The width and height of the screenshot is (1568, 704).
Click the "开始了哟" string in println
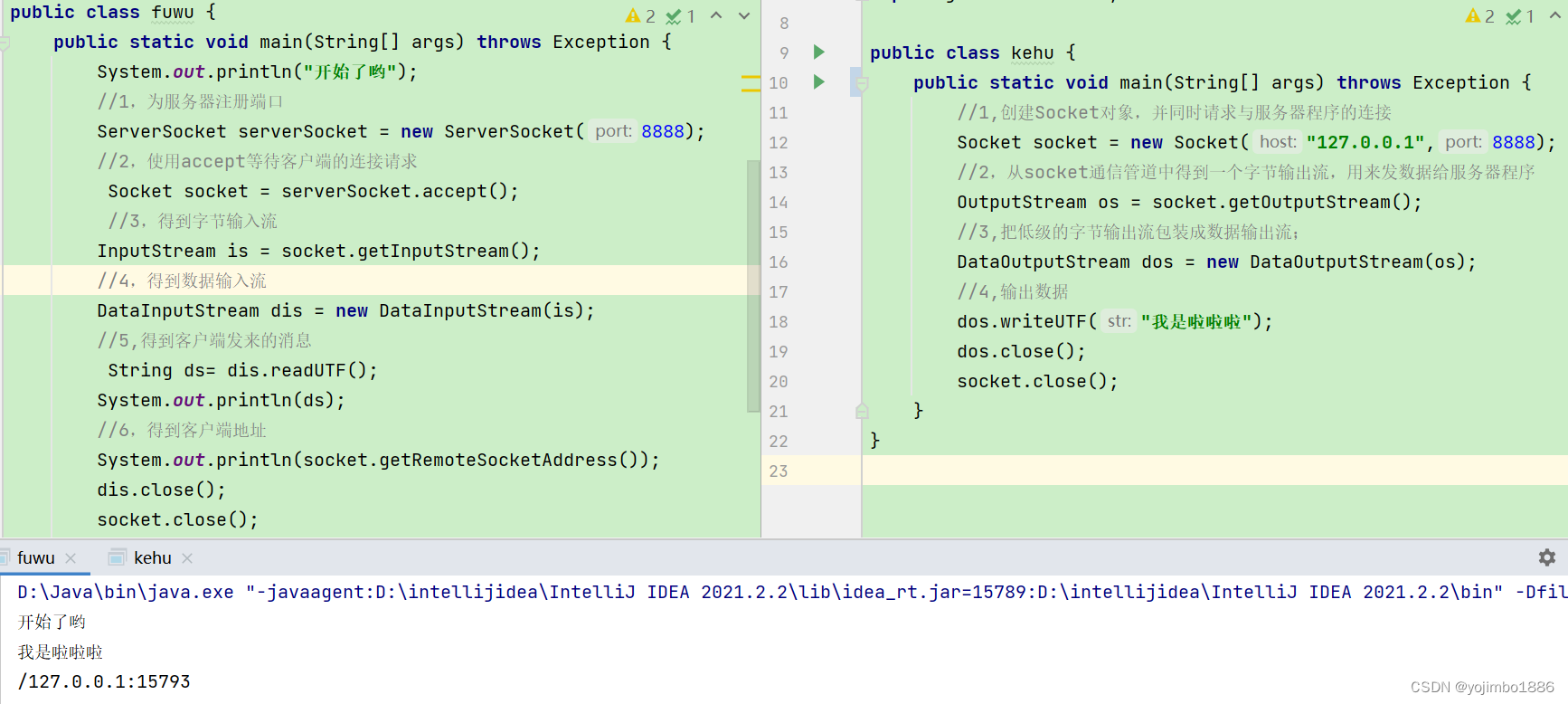pos(349,71)
